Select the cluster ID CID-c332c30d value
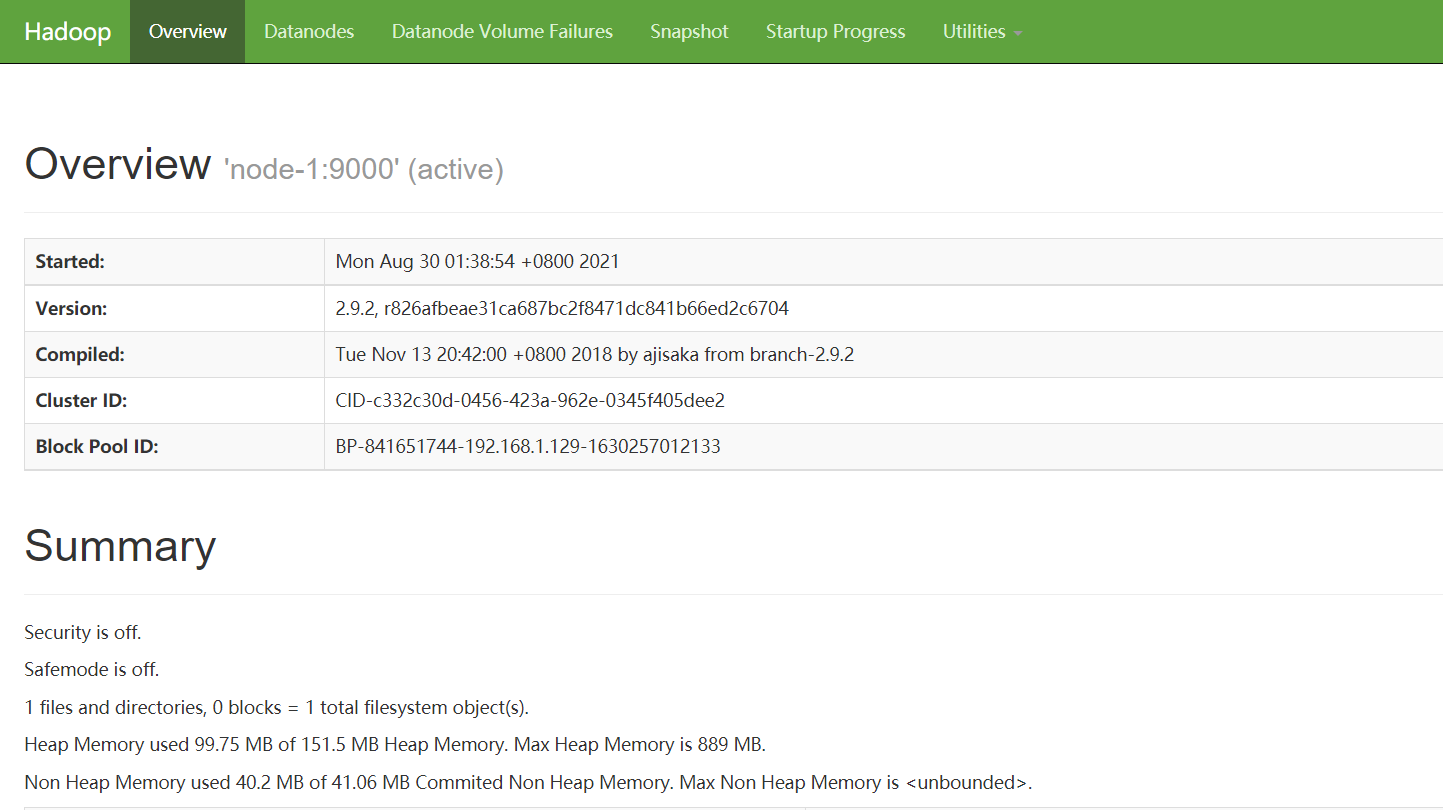Screen dimensions: 1443x810 (530, 401)
